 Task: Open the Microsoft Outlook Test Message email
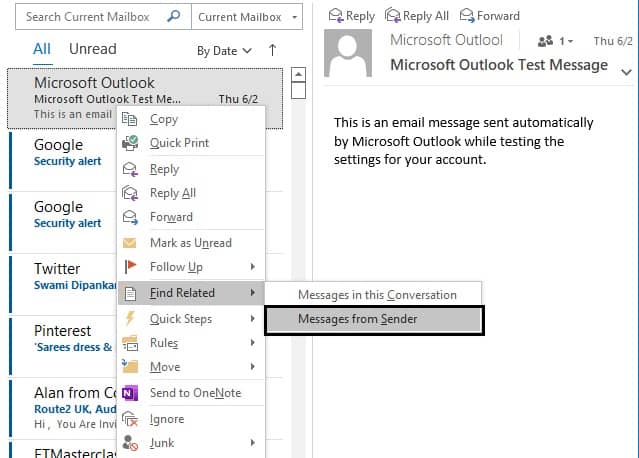(x=145, y=98)
